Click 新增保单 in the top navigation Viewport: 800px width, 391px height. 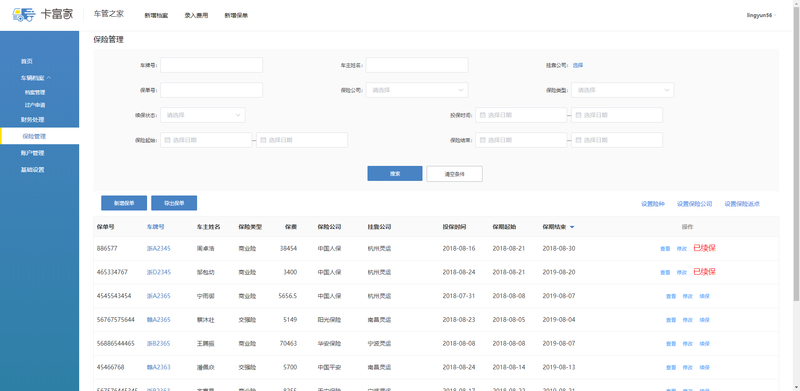(x=236, y=15)
